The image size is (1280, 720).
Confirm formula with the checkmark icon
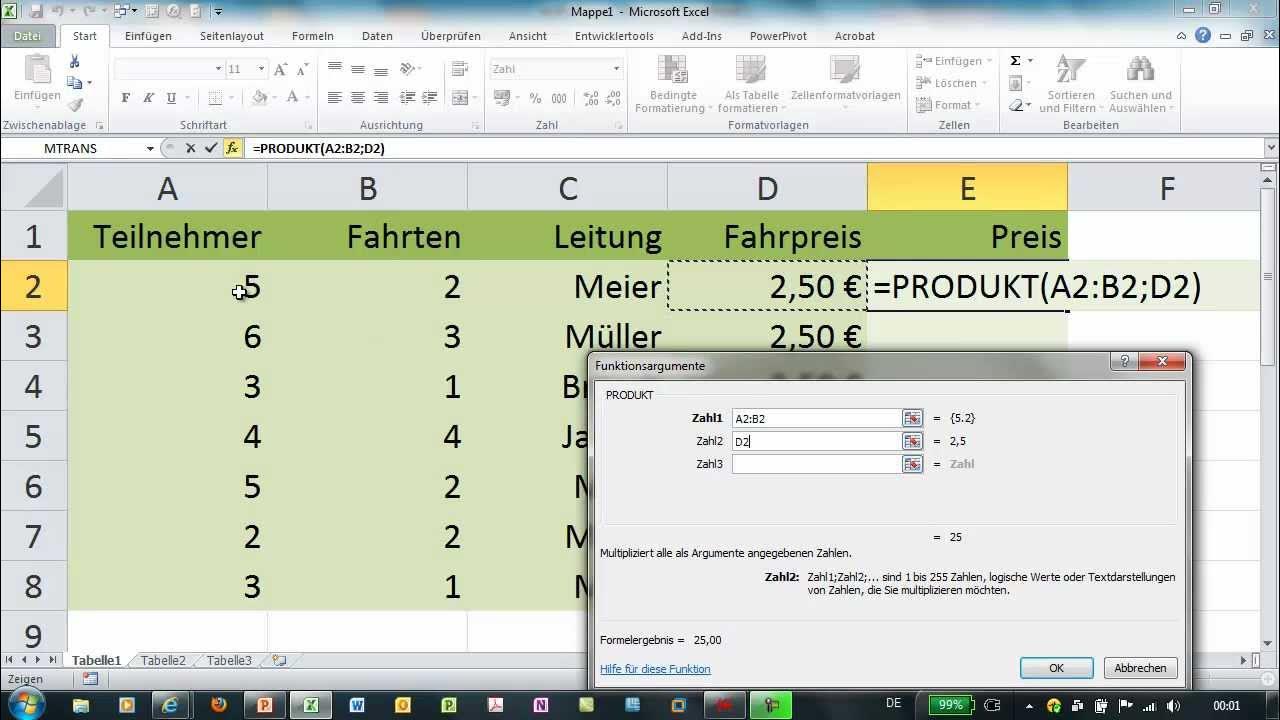click(210, 148)
